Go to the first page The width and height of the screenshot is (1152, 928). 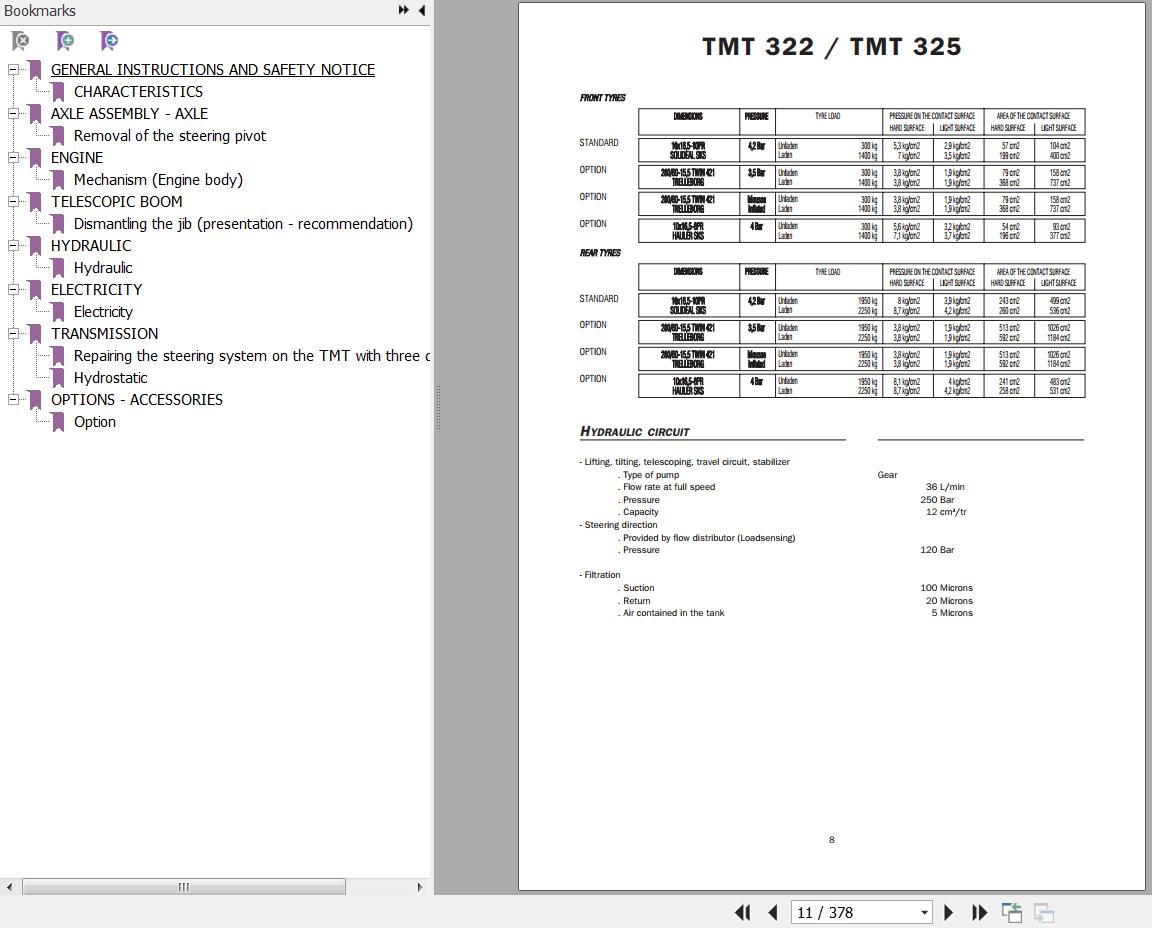point(742,913)
